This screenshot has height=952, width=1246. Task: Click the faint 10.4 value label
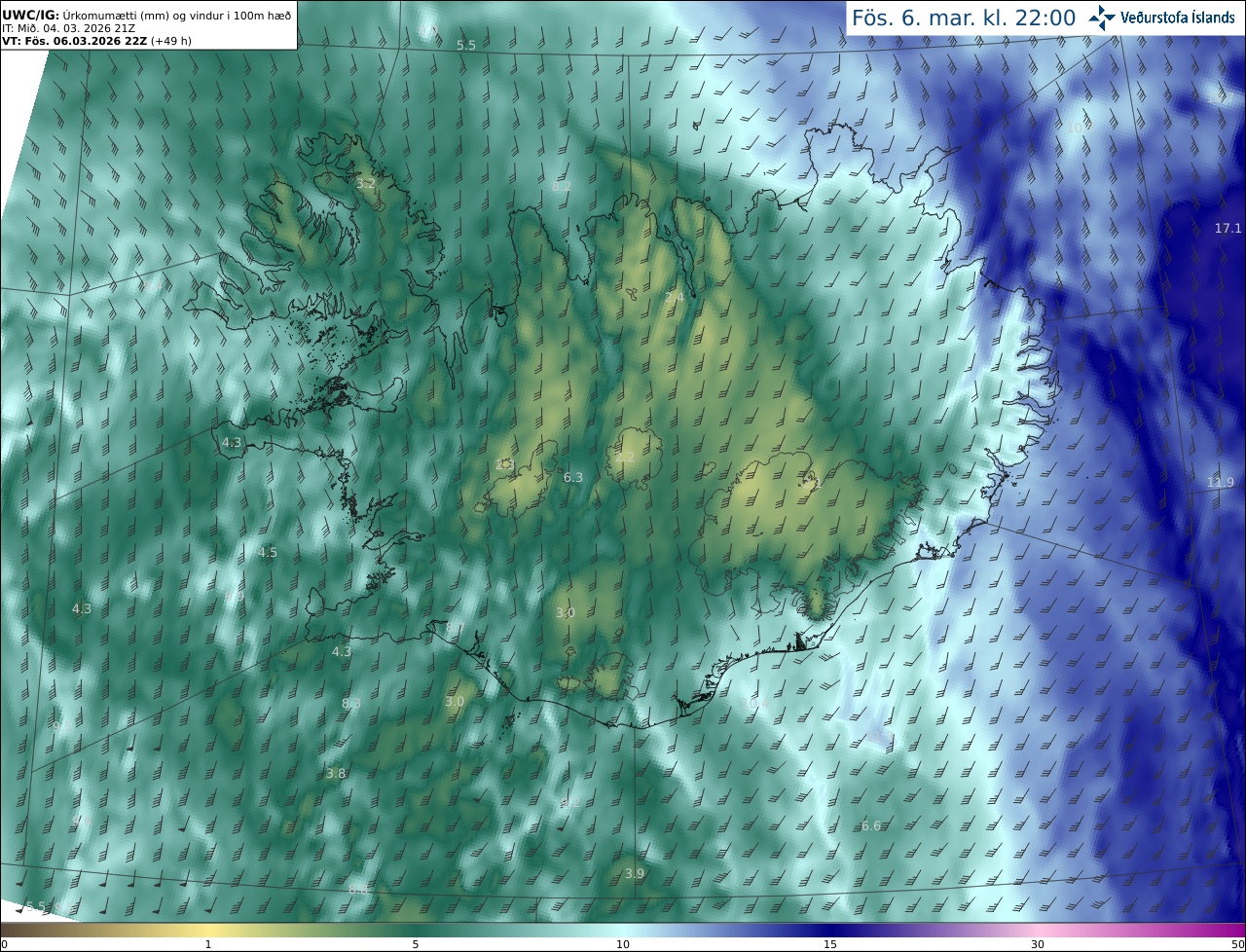pyautogui.click(x=755, y=702)
